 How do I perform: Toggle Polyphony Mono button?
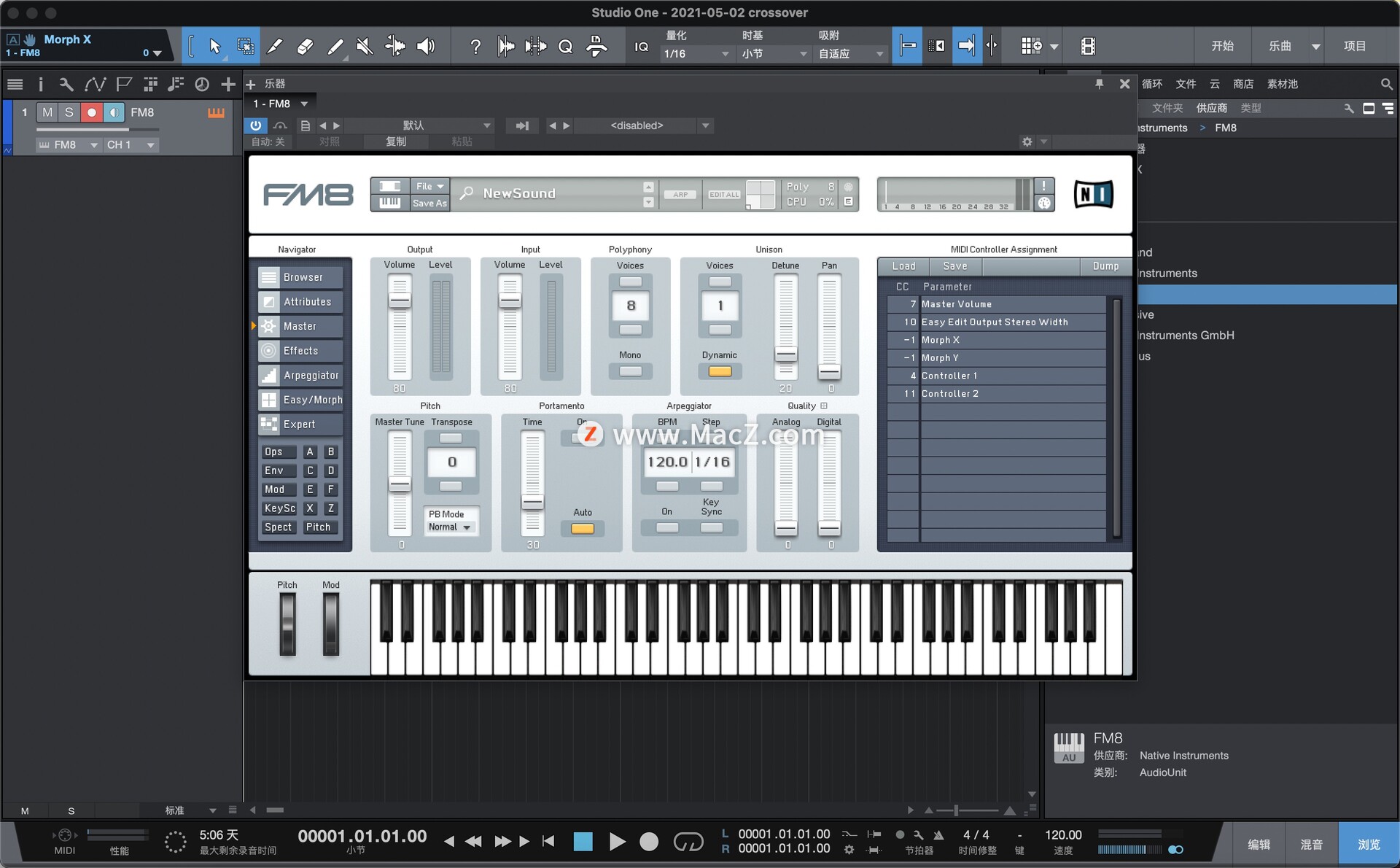[630, 371]
